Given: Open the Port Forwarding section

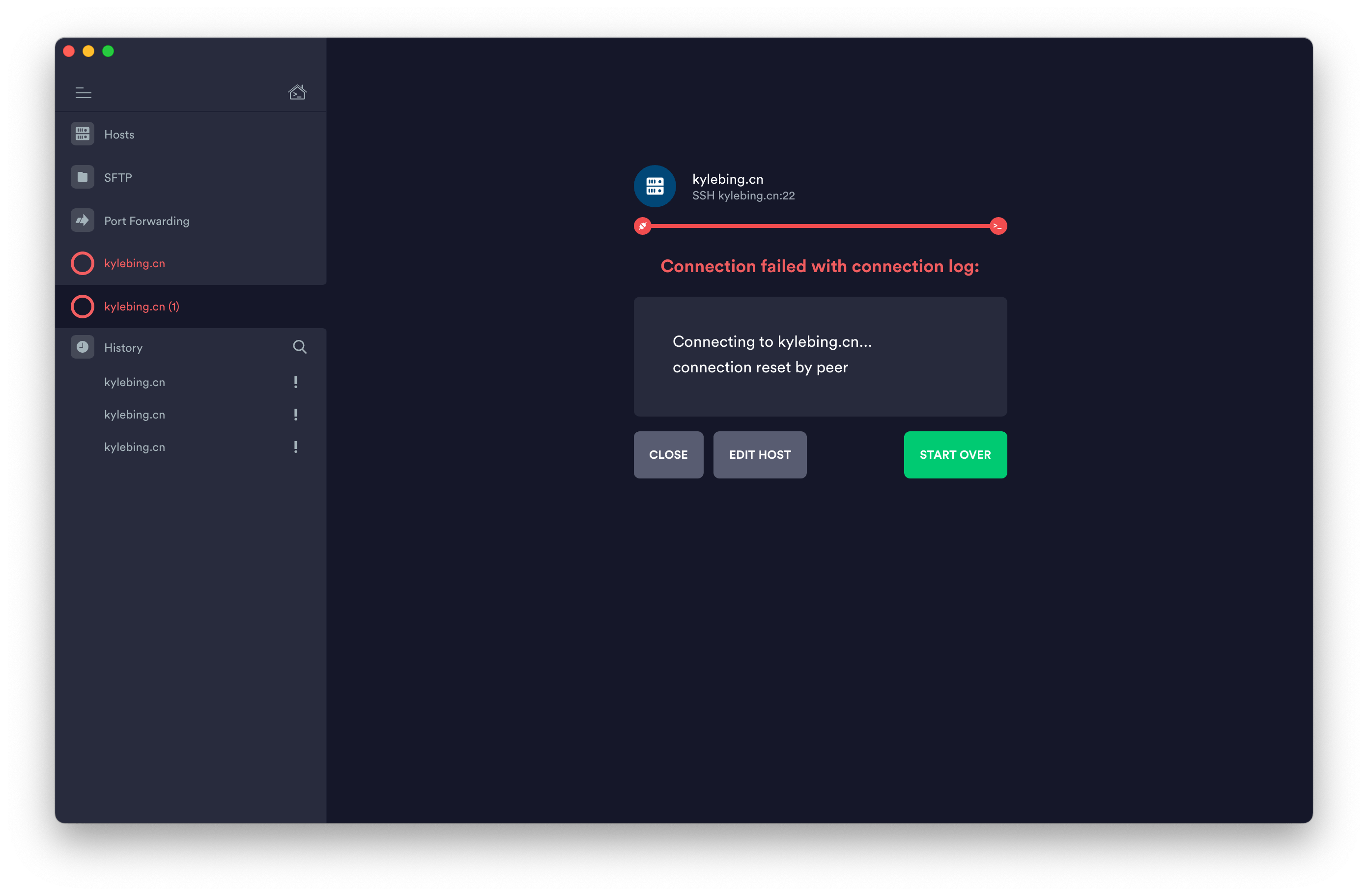Looking at the screenshot, I should pos(146,221).
